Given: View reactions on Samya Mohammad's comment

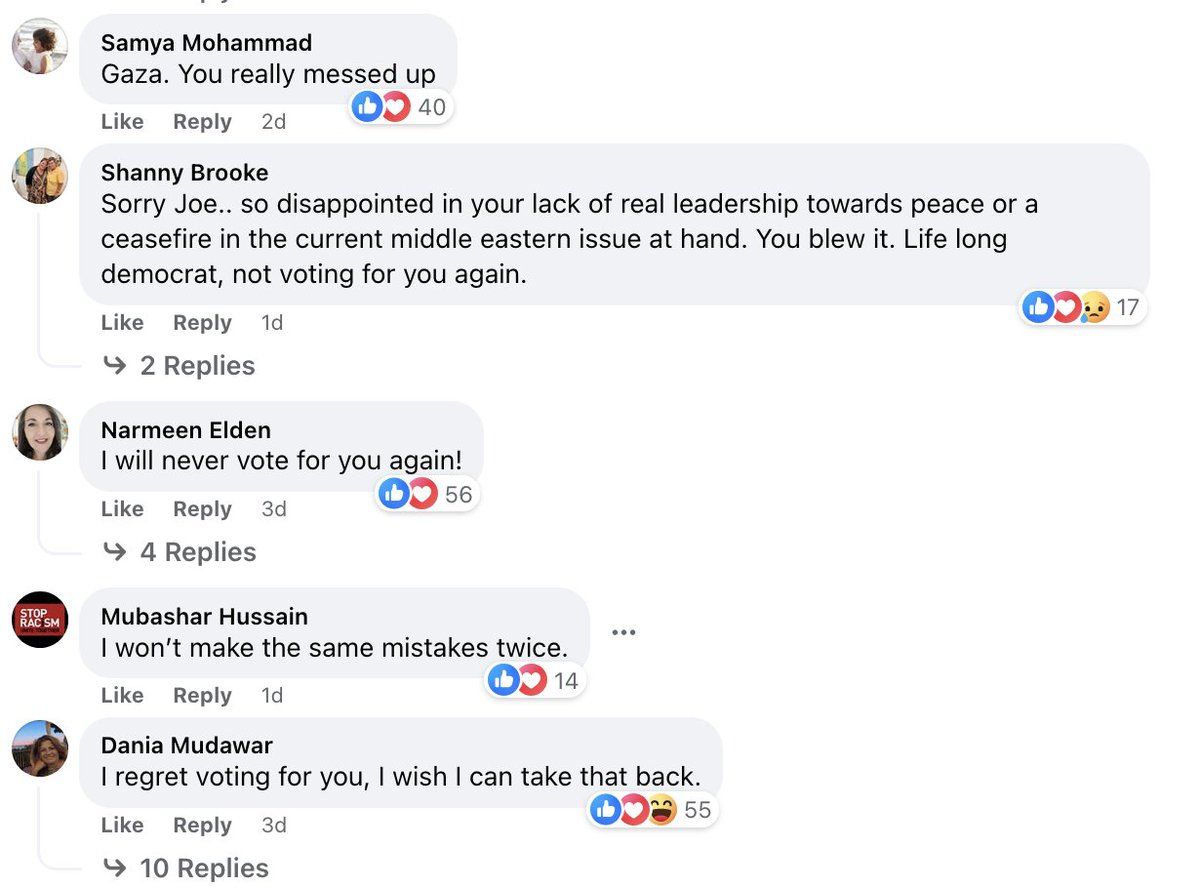Looking at the screenshot, I should (x=402, y=107).
